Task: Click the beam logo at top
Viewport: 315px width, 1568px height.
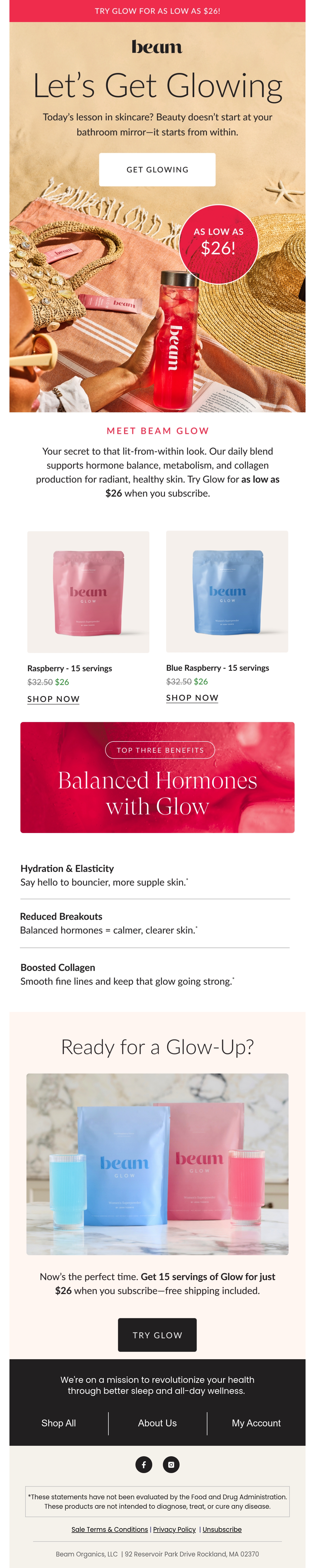Action: pos(157,47)
